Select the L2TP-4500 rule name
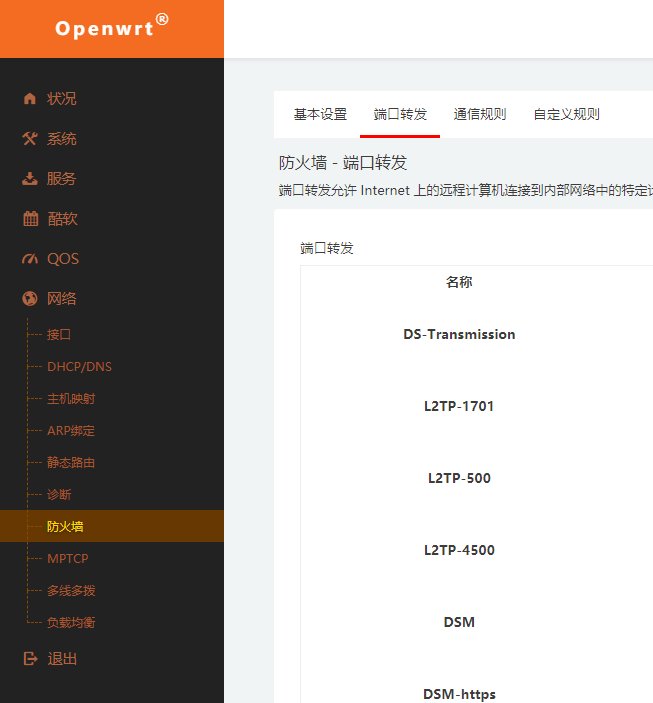The width and height of the screenshot is (653, 703). coord(459,550)
